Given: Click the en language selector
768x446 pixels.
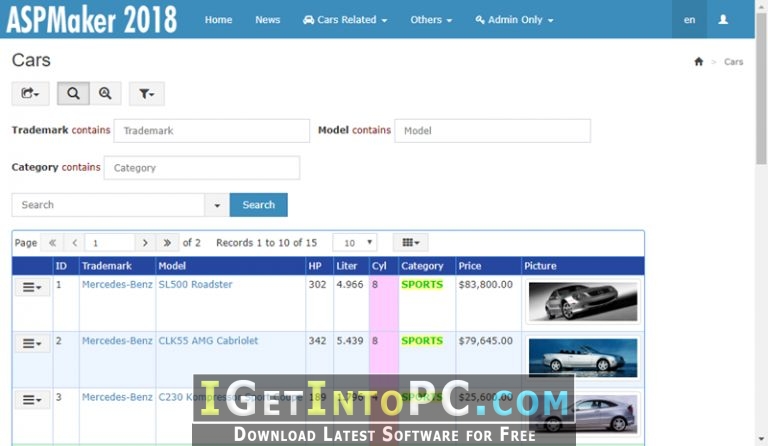Looking at the screenshot, I should pos(689,20).
